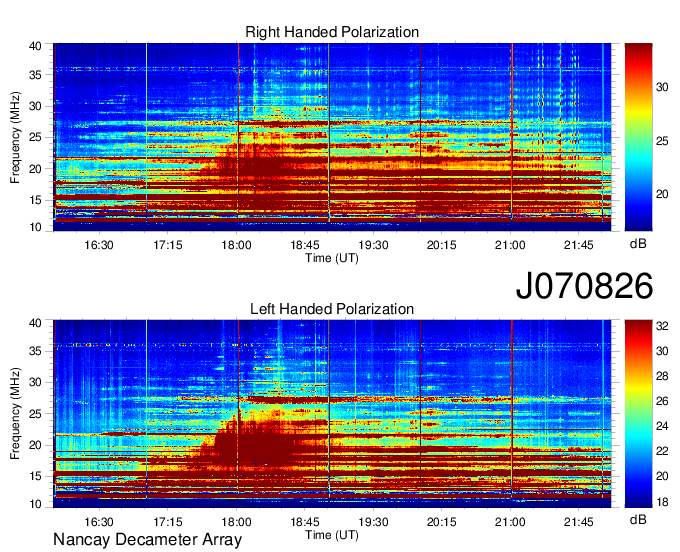Click the 20 dB value on Left Handed color bar
The width and height of the screenshot is (680, 552).
662,477
